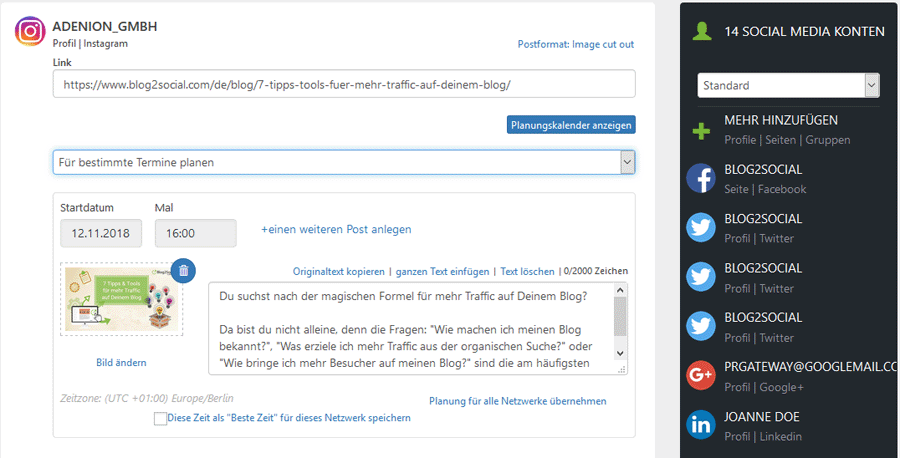Click MEHR HINZUFÜGEN heading
Image resolution: width=900 pixels, height=458 pixels.
click(x=781, y=120)
